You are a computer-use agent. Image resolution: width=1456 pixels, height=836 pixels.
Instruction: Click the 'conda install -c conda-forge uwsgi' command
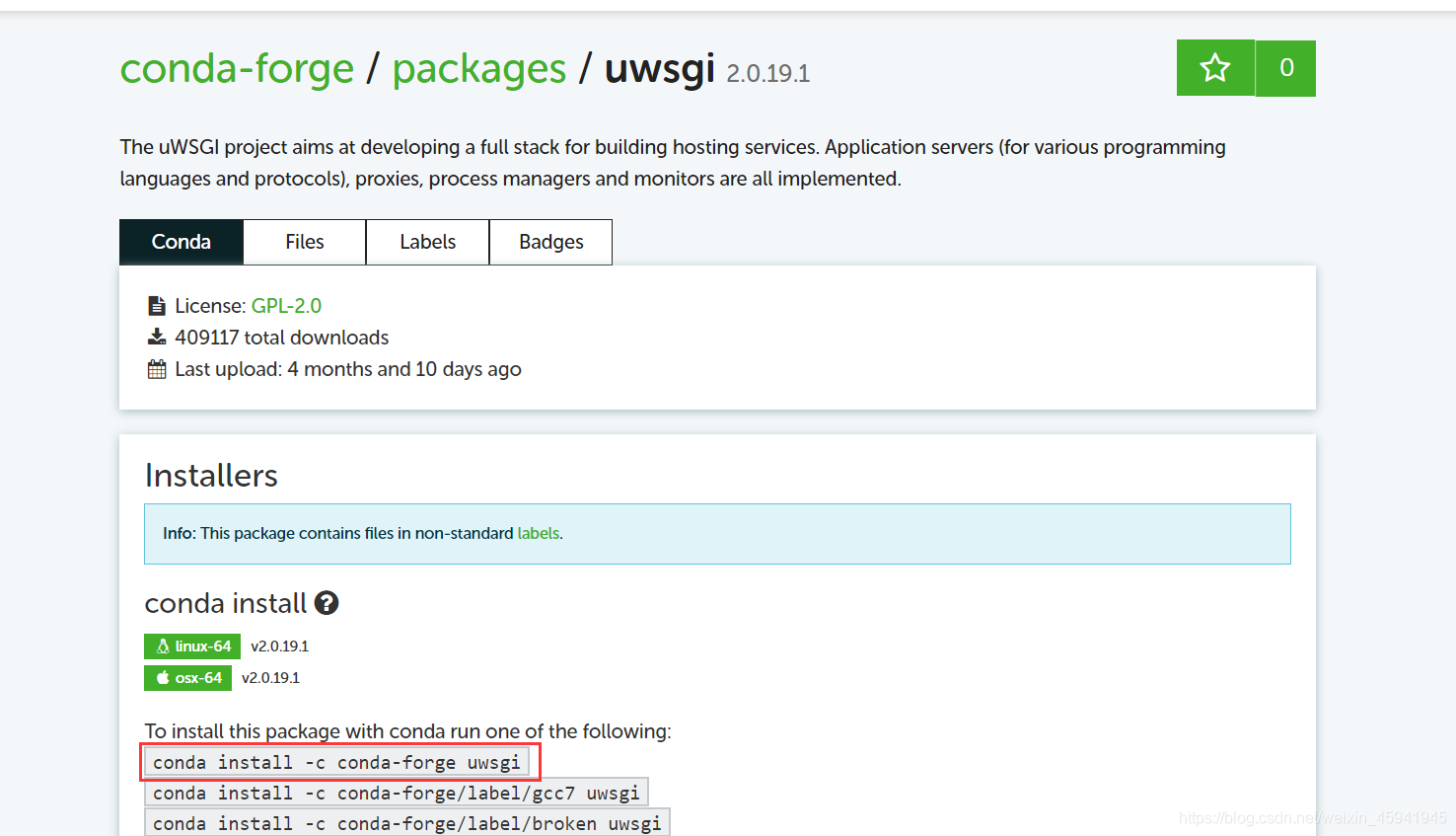point(336,762)
